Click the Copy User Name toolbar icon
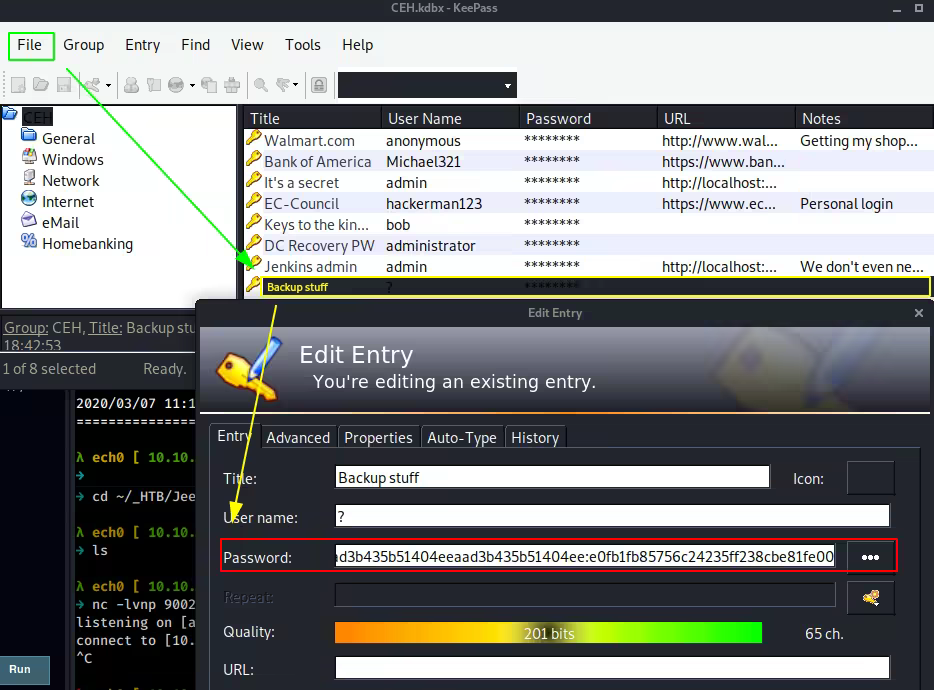Screen dimensions: 934x690 131,85
